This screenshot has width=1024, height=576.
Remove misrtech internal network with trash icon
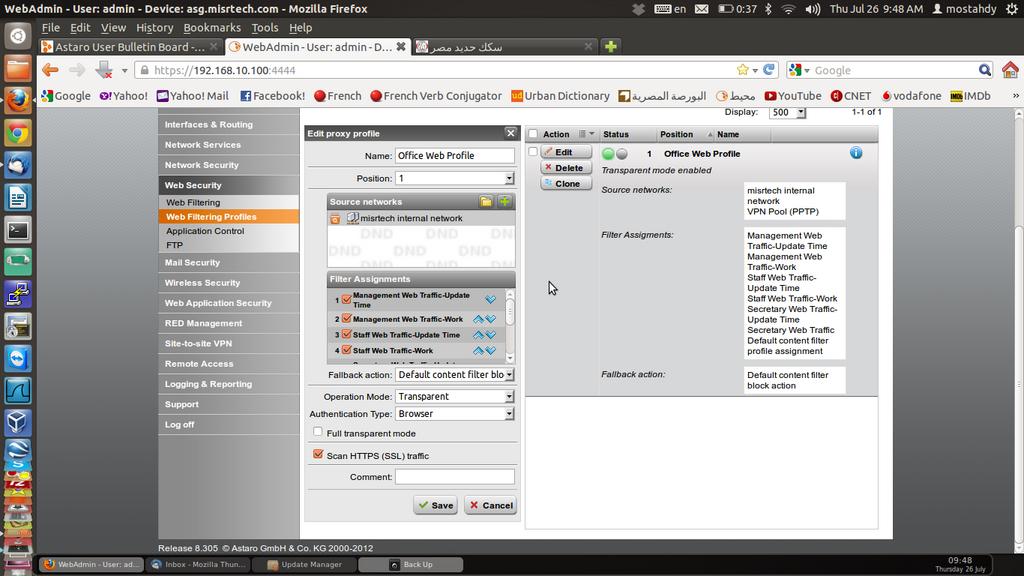click(336, 218)
